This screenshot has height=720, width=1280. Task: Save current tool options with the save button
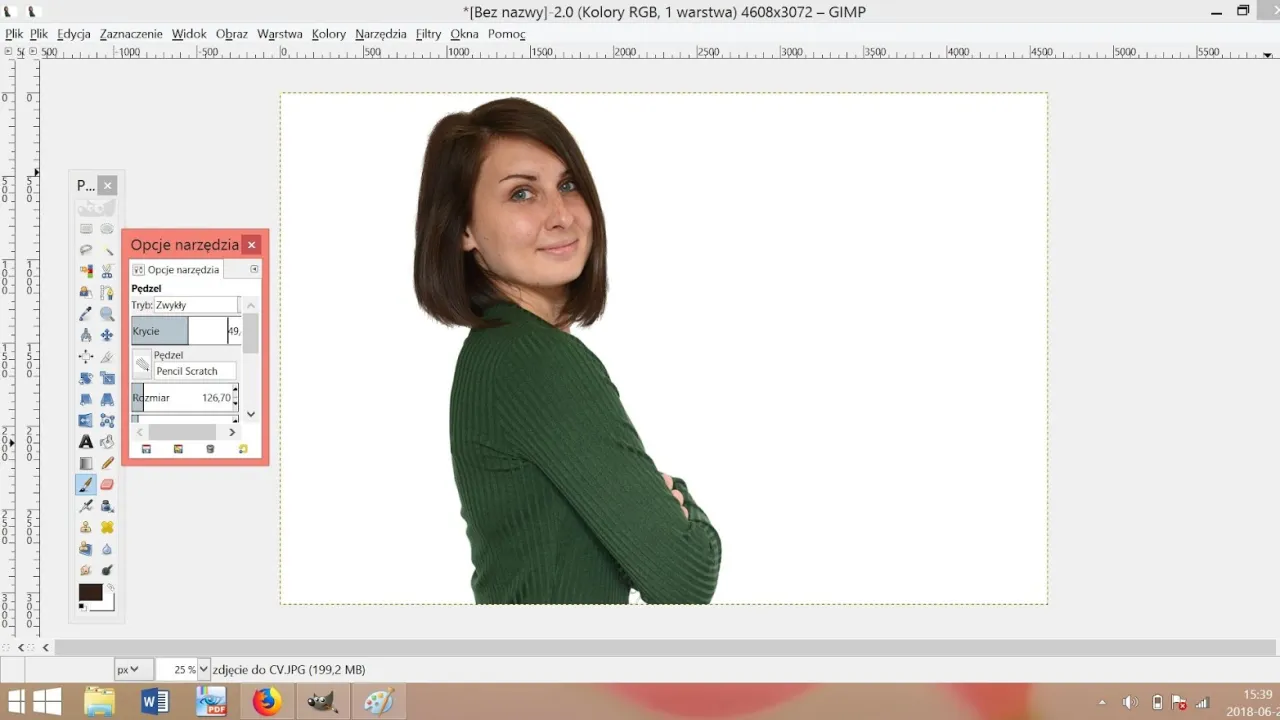click(147, 449)
